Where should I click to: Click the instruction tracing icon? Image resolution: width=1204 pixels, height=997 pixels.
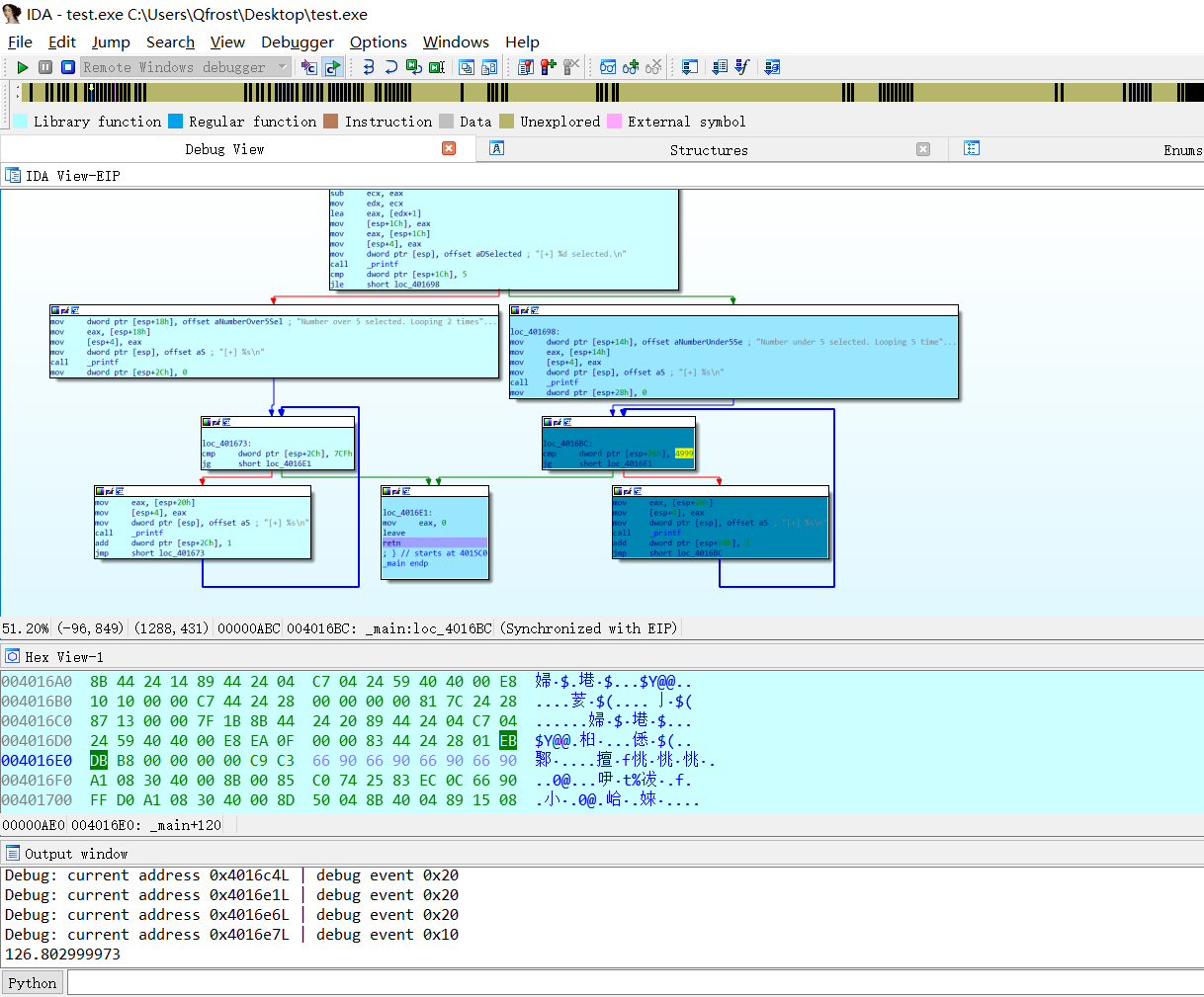click(720, 67)
